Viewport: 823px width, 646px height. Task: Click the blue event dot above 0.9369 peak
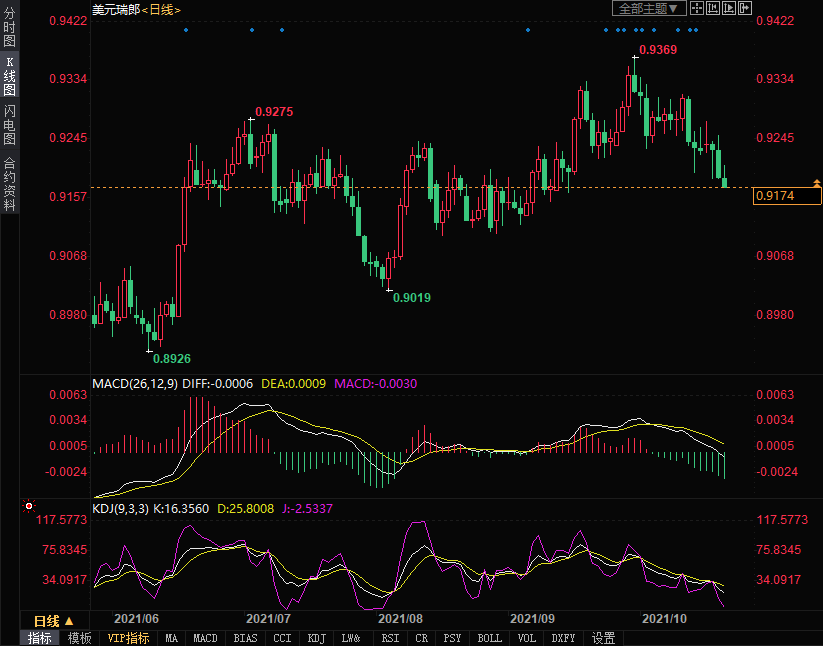click(x=636, y=30)
